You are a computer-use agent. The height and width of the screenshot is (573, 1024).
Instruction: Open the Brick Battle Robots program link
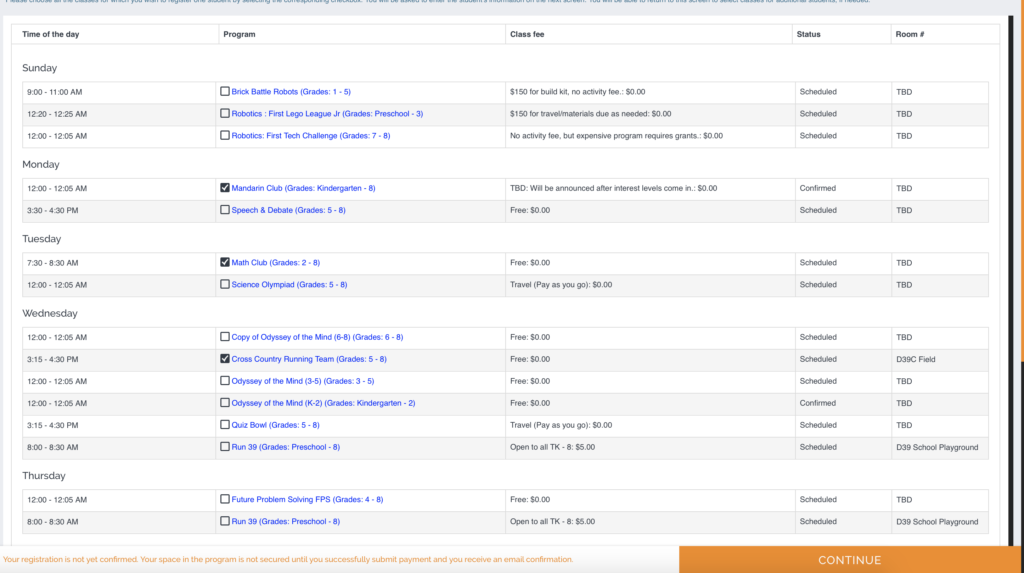(x=291, y=92)
